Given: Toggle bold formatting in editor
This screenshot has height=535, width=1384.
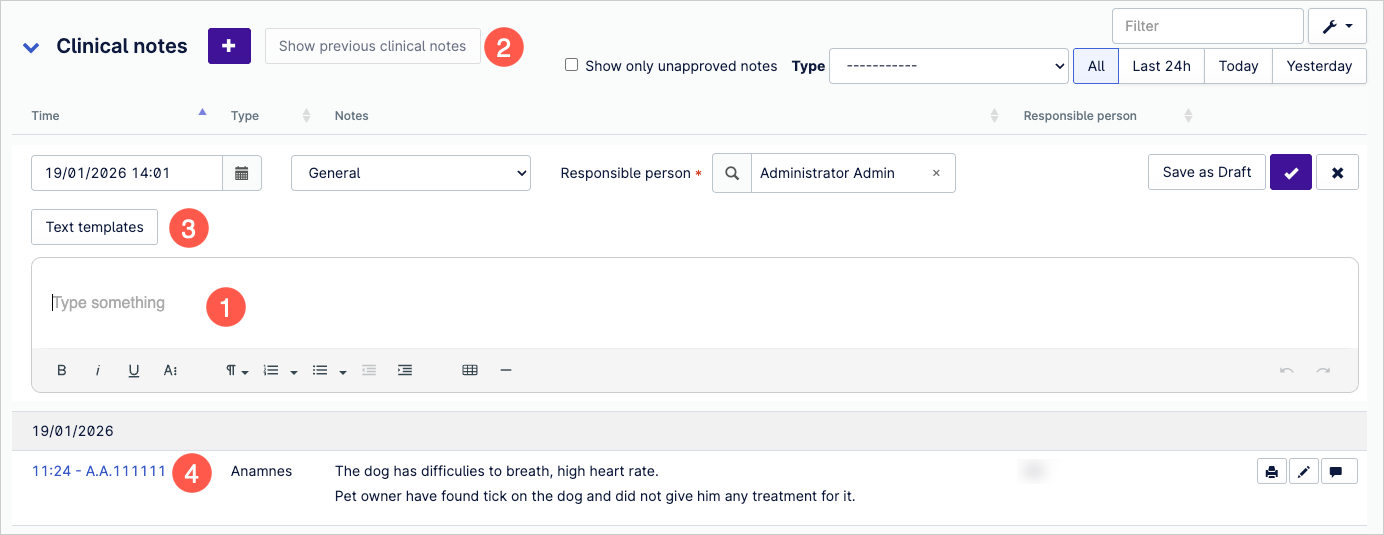Looking at the screenshot, I should tap(62, 370).
